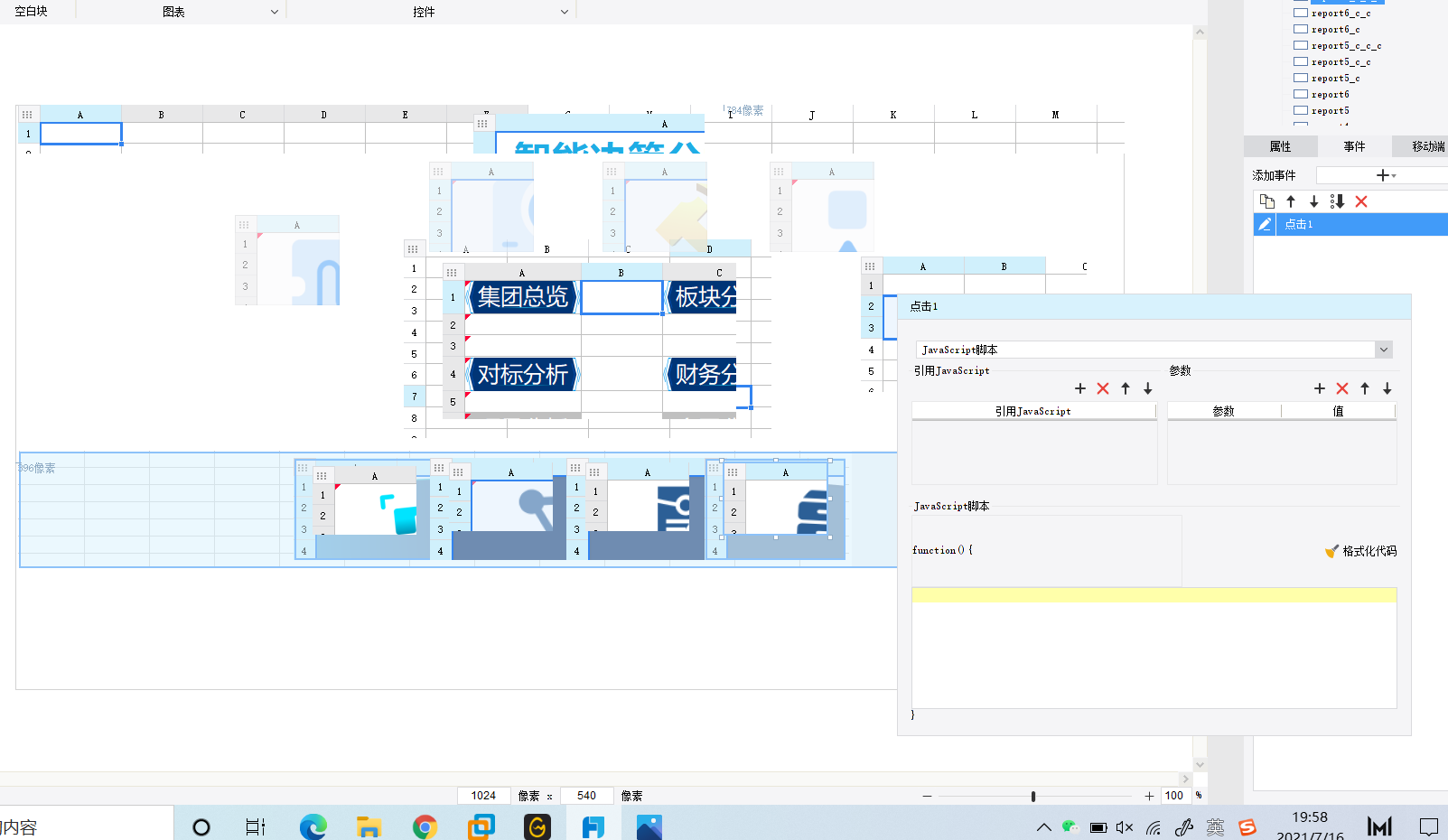Select report5 in the component tree
1448x840 pixels.
1330,110
